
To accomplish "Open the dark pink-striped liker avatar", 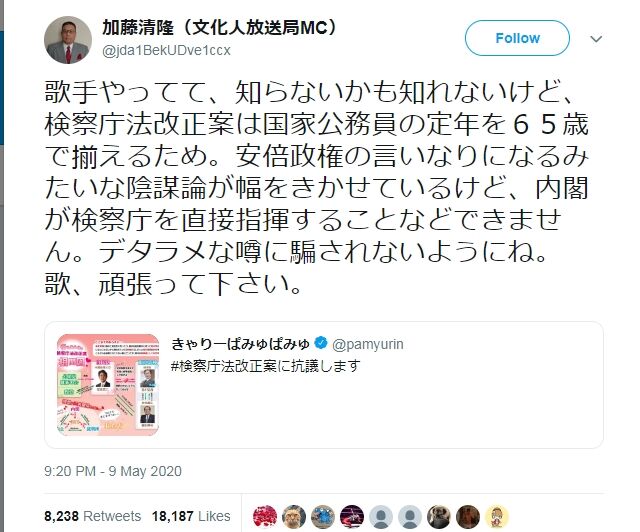I will [352, 517].
